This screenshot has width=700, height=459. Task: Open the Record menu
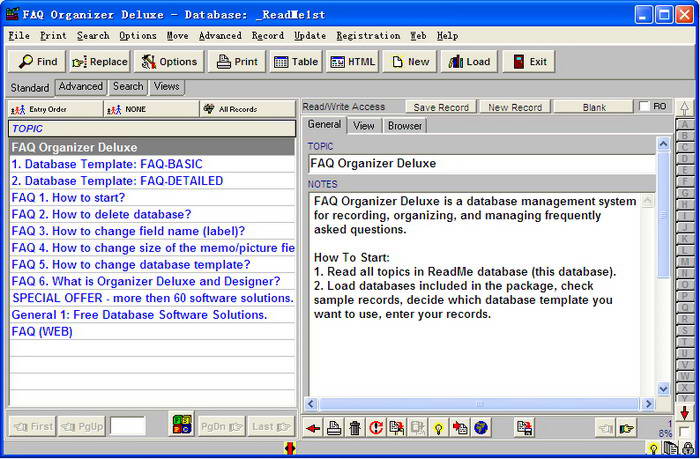[x=267, y=36]
